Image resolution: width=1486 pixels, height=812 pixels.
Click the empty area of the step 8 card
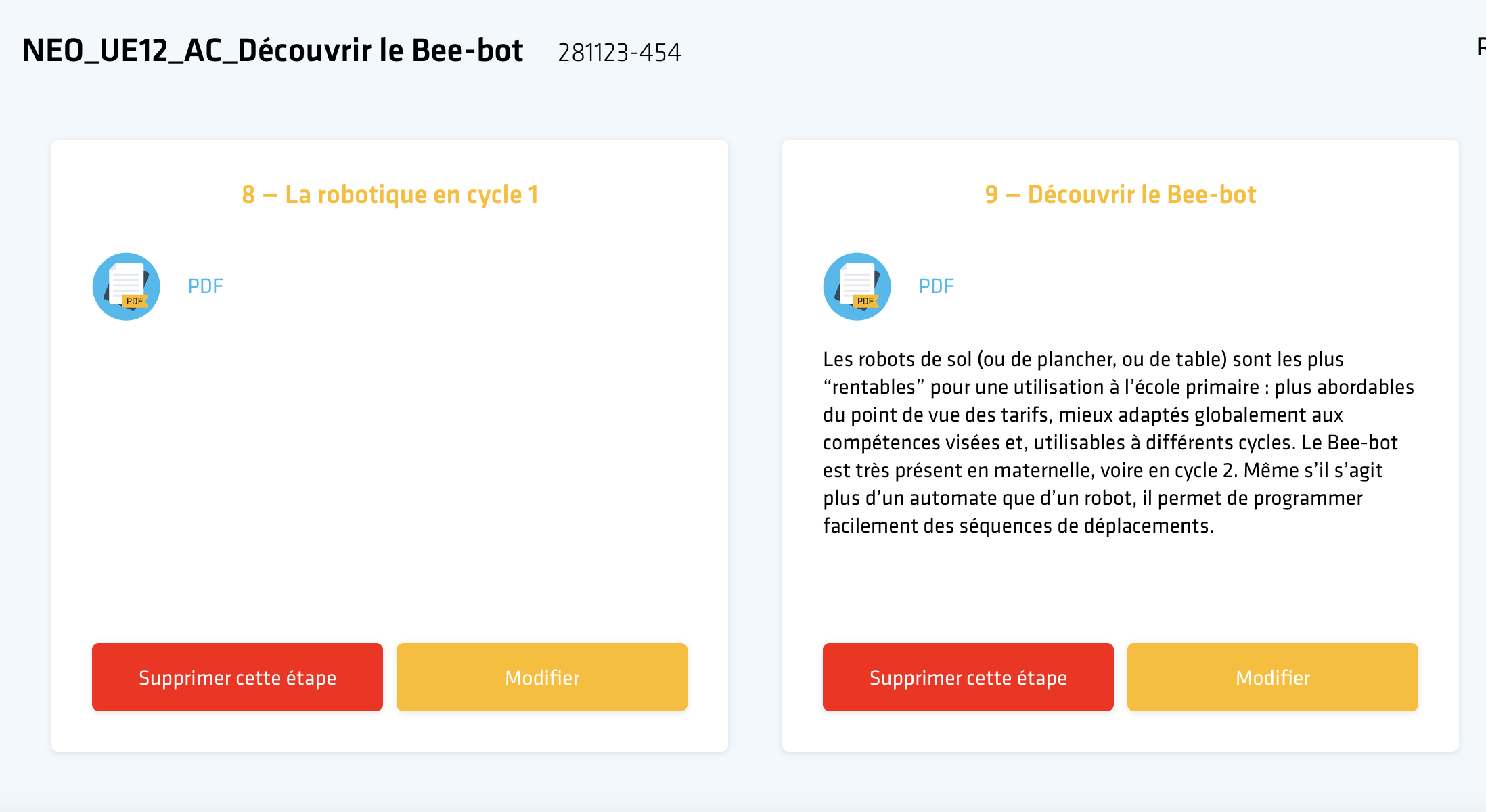coord(390,474)
